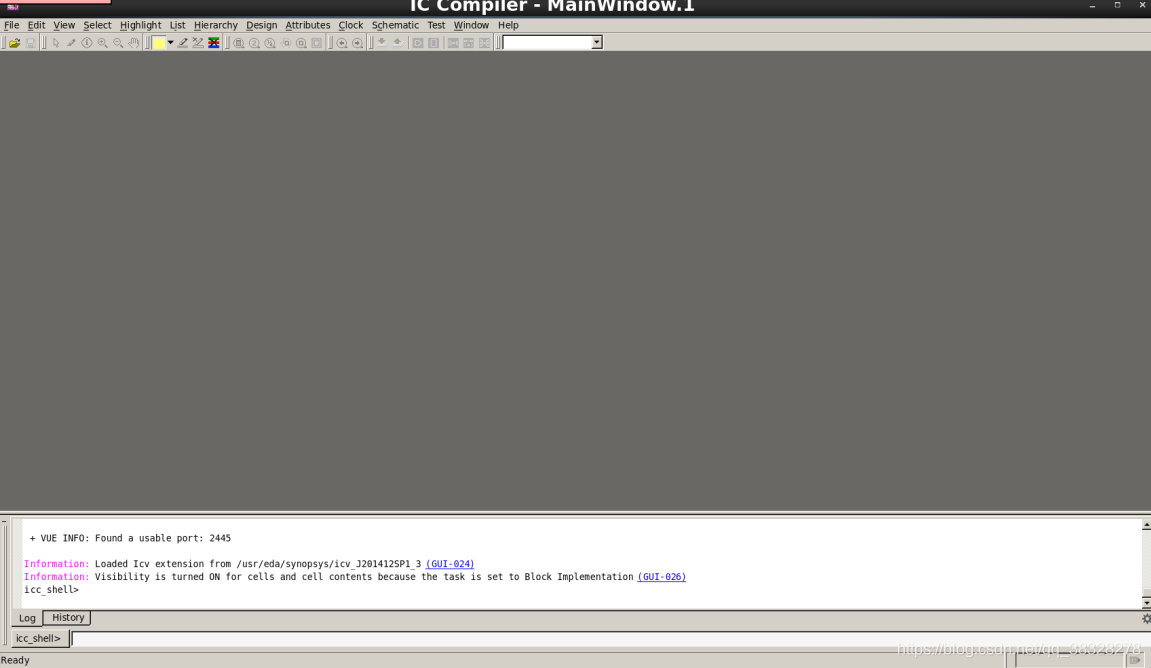Open the Edit menu
Image resolution: width=1151 pixels, height=668 pixels.
pos(36,25)
